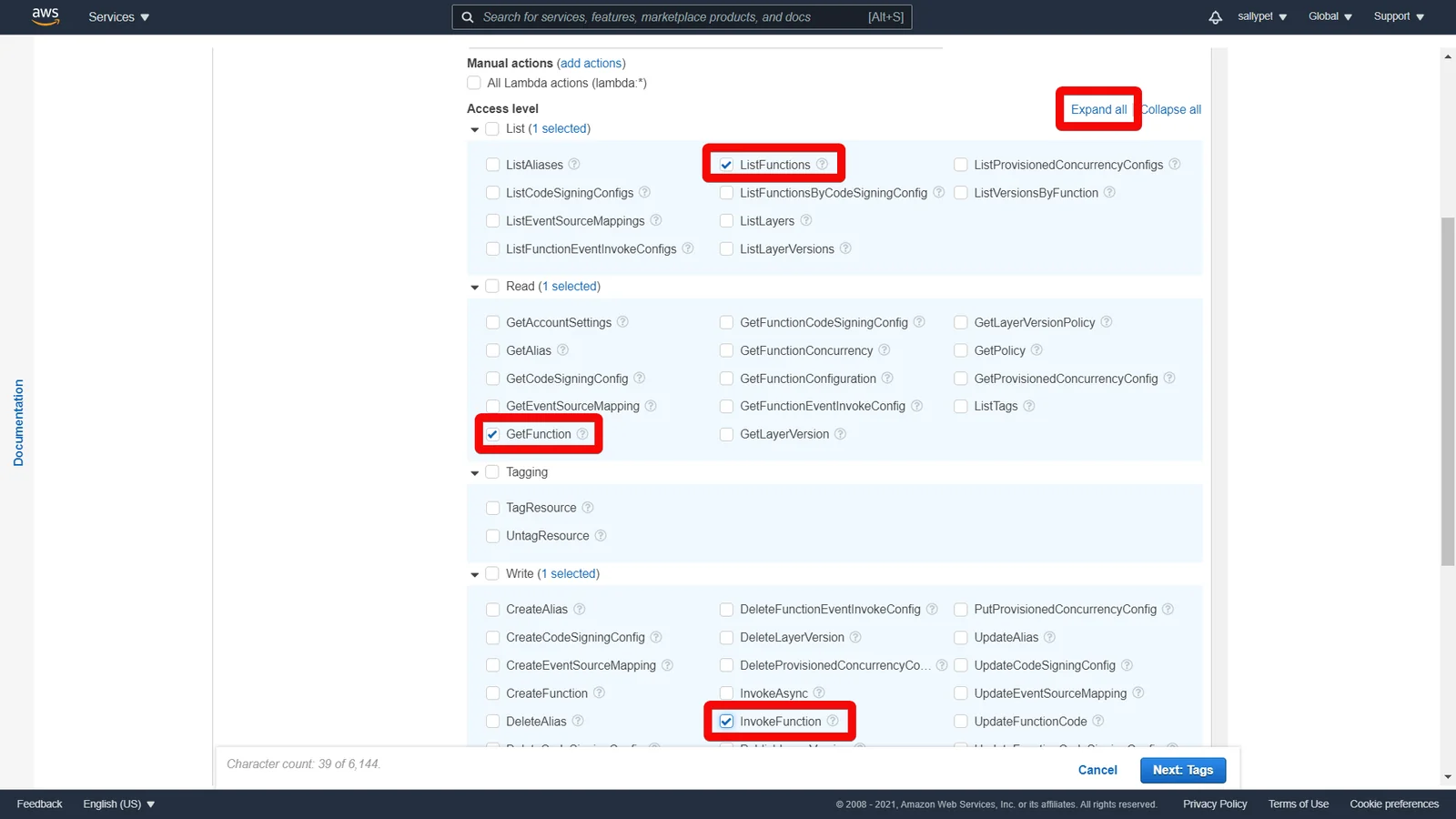
Task: Change language from English (US)
Action: click(x=119, y=804)
